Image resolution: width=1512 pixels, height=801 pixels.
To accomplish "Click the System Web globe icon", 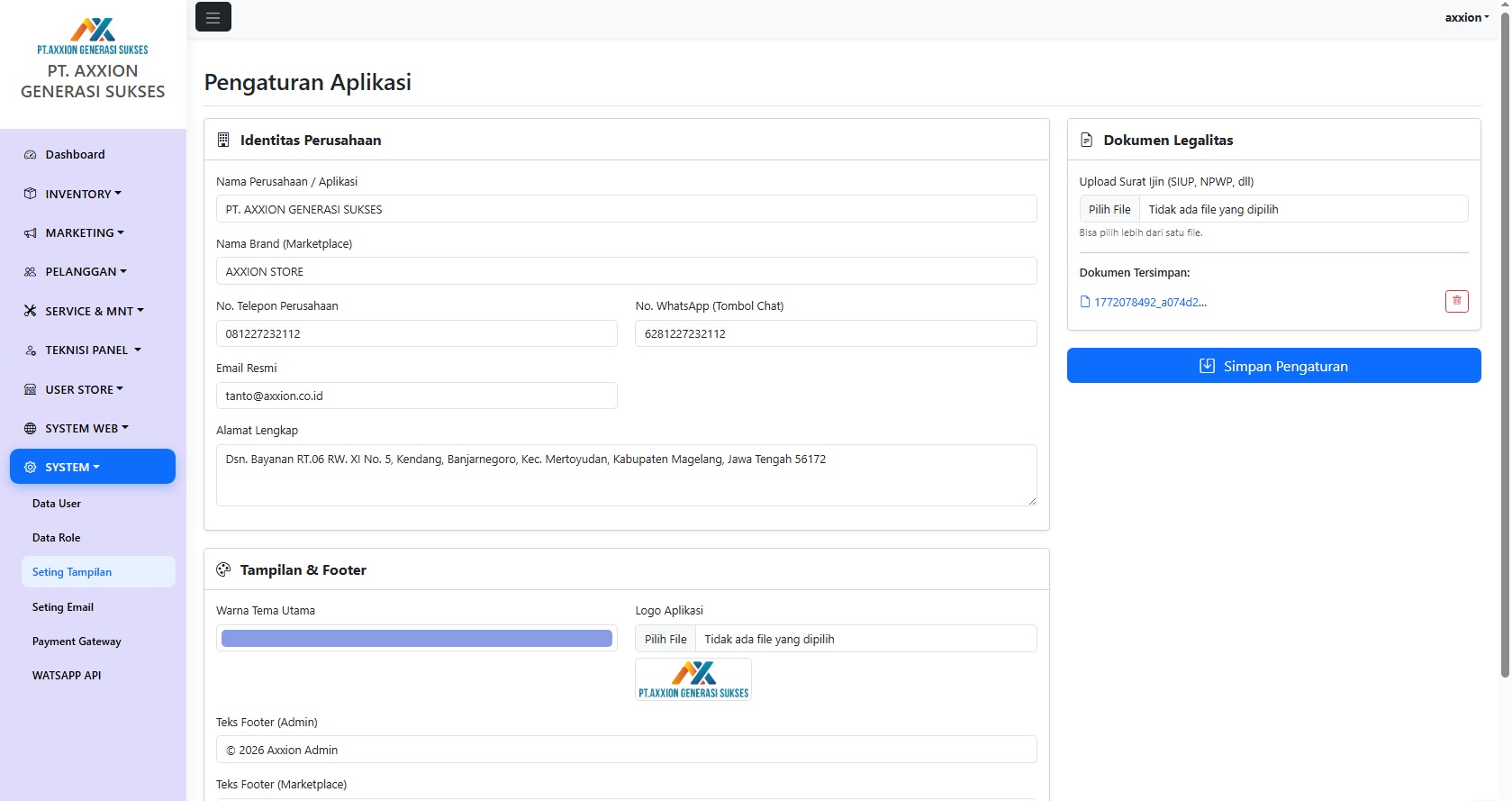I will click(x=30, y=429).
